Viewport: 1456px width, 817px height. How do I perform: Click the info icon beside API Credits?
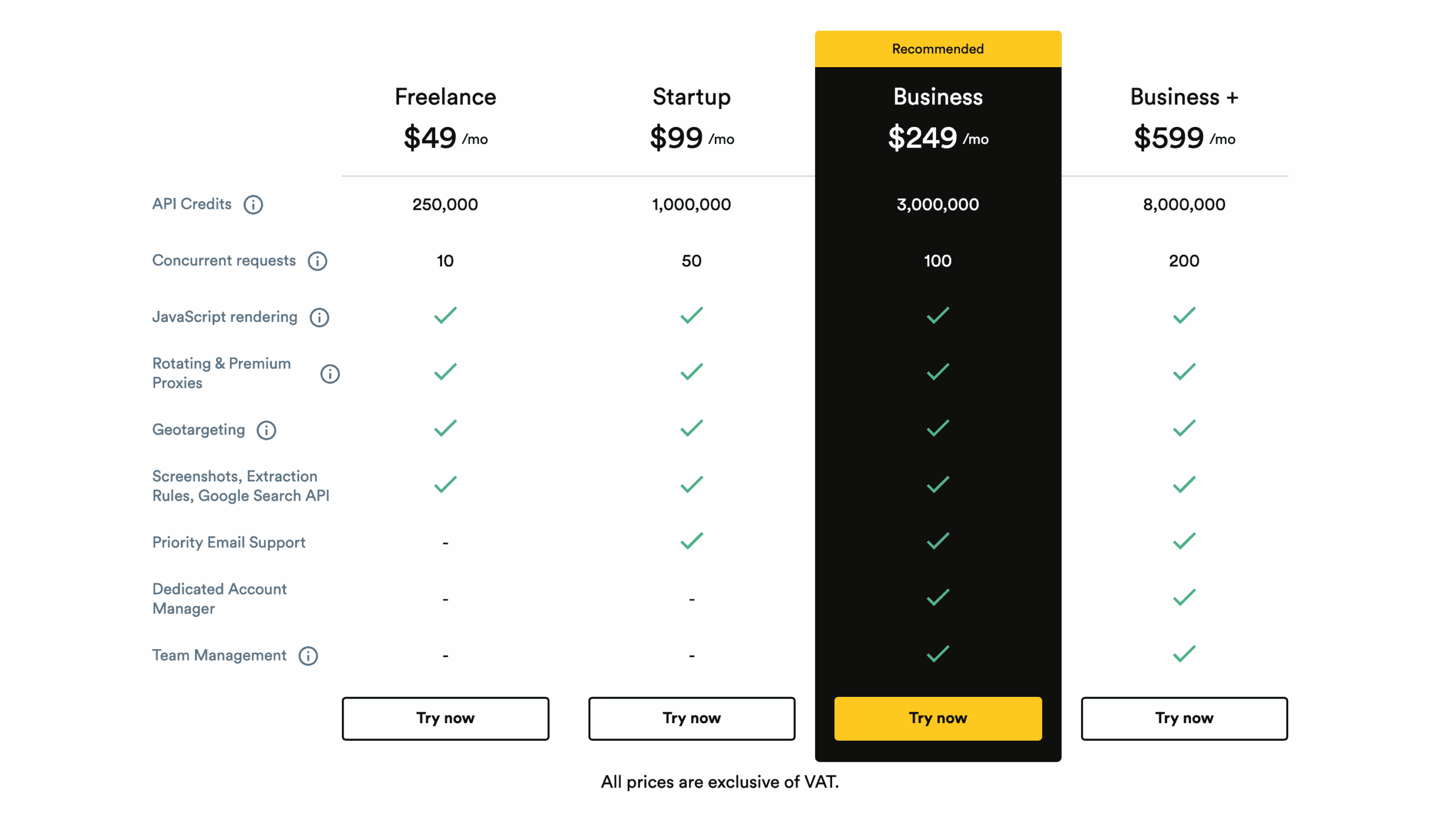(253, 205)
